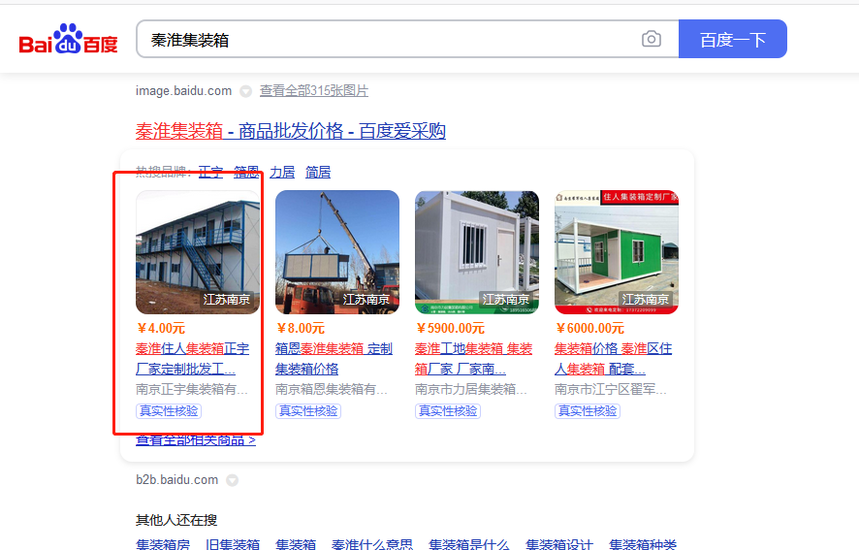Viewport: 859px width, 550px height.
Task: Expand arrow next to b2b.baidu.com
Action: coord(232,480)
